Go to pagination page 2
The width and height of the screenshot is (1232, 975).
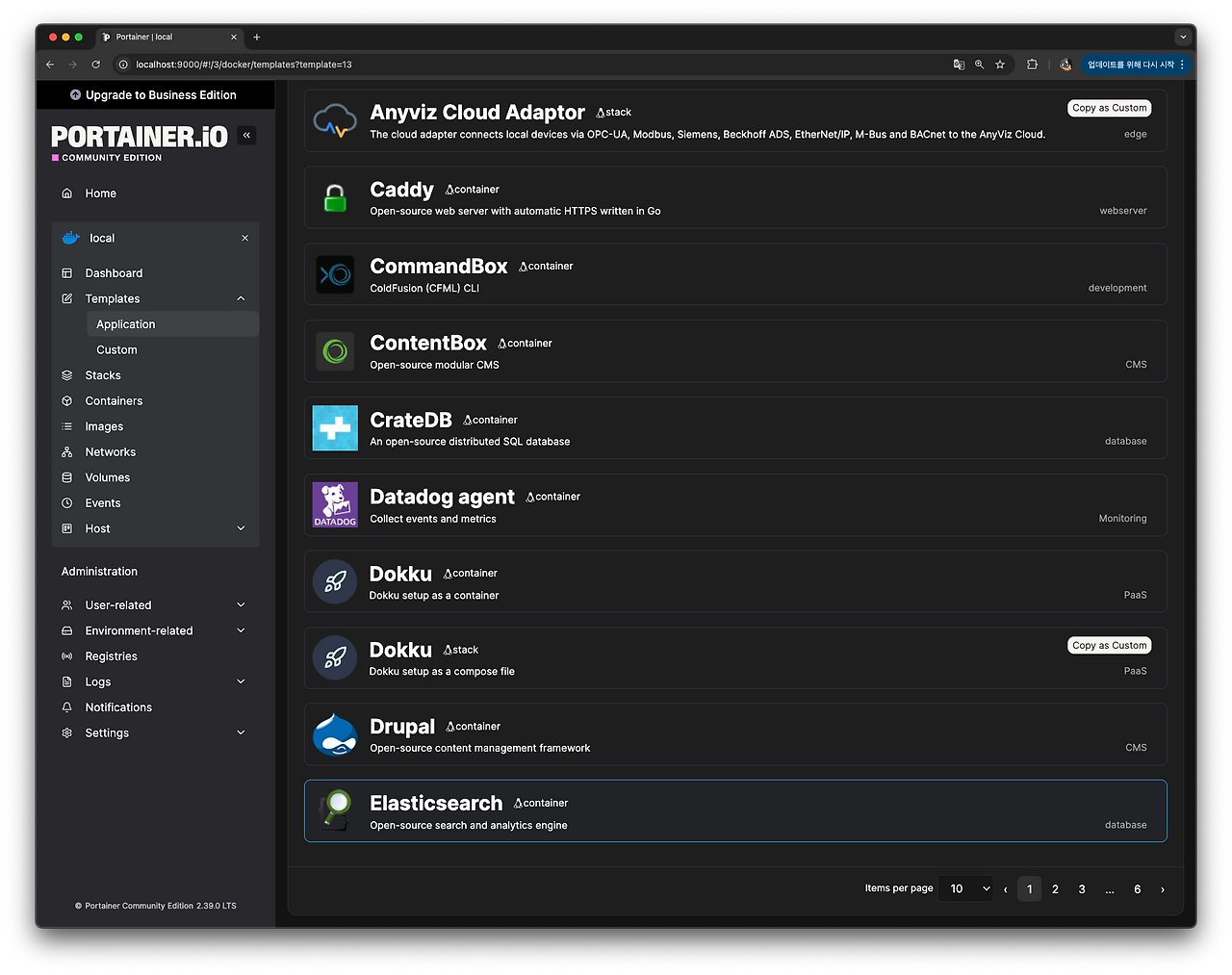pos(1055,889)
